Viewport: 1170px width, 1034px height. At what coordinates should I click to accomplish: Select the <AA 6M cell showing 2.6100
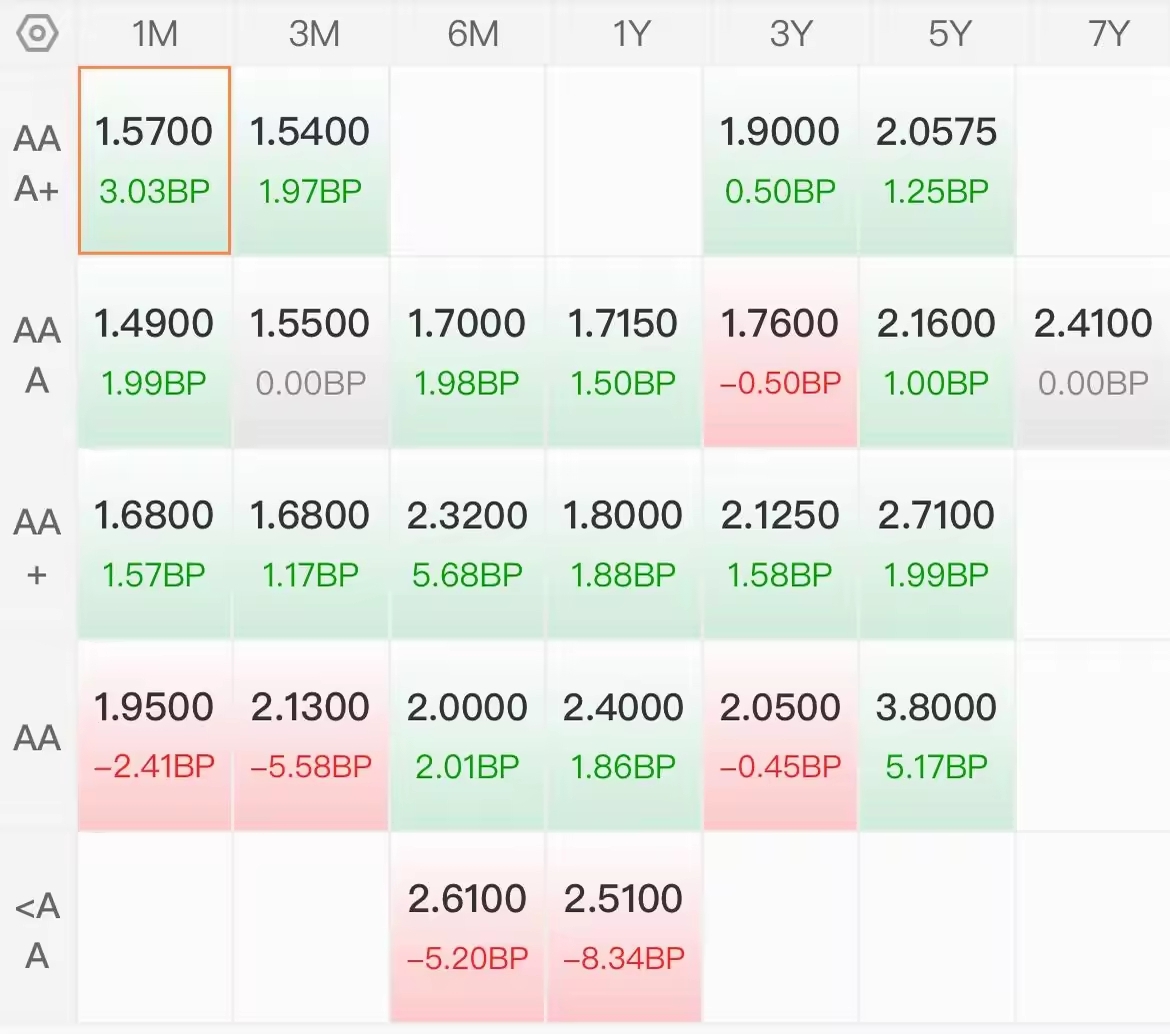click(x=467, y=927)
